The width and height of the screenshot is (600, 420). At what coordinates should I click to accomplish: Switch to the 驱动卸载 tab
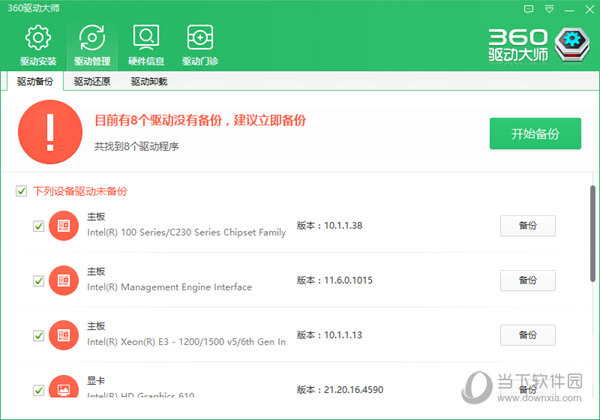149,81
